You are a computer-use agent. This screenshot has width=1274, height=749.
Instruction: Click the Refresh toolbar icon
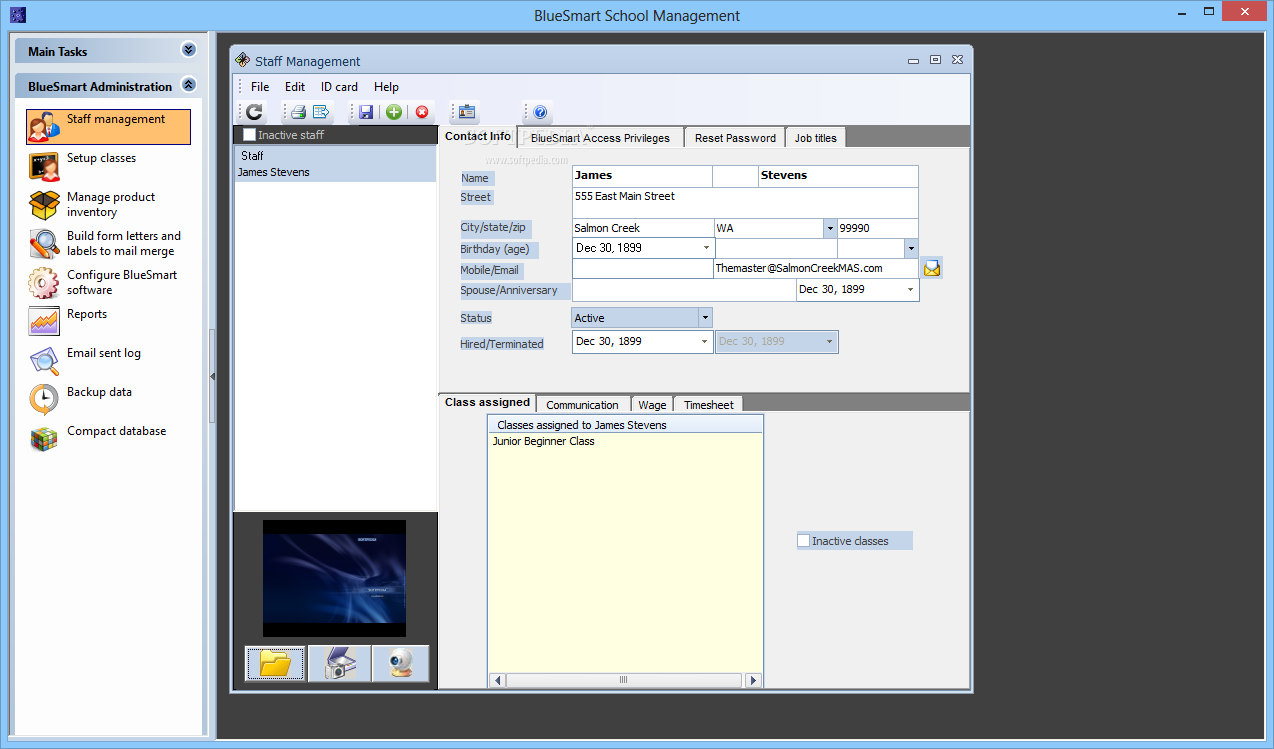coord(254,112)
